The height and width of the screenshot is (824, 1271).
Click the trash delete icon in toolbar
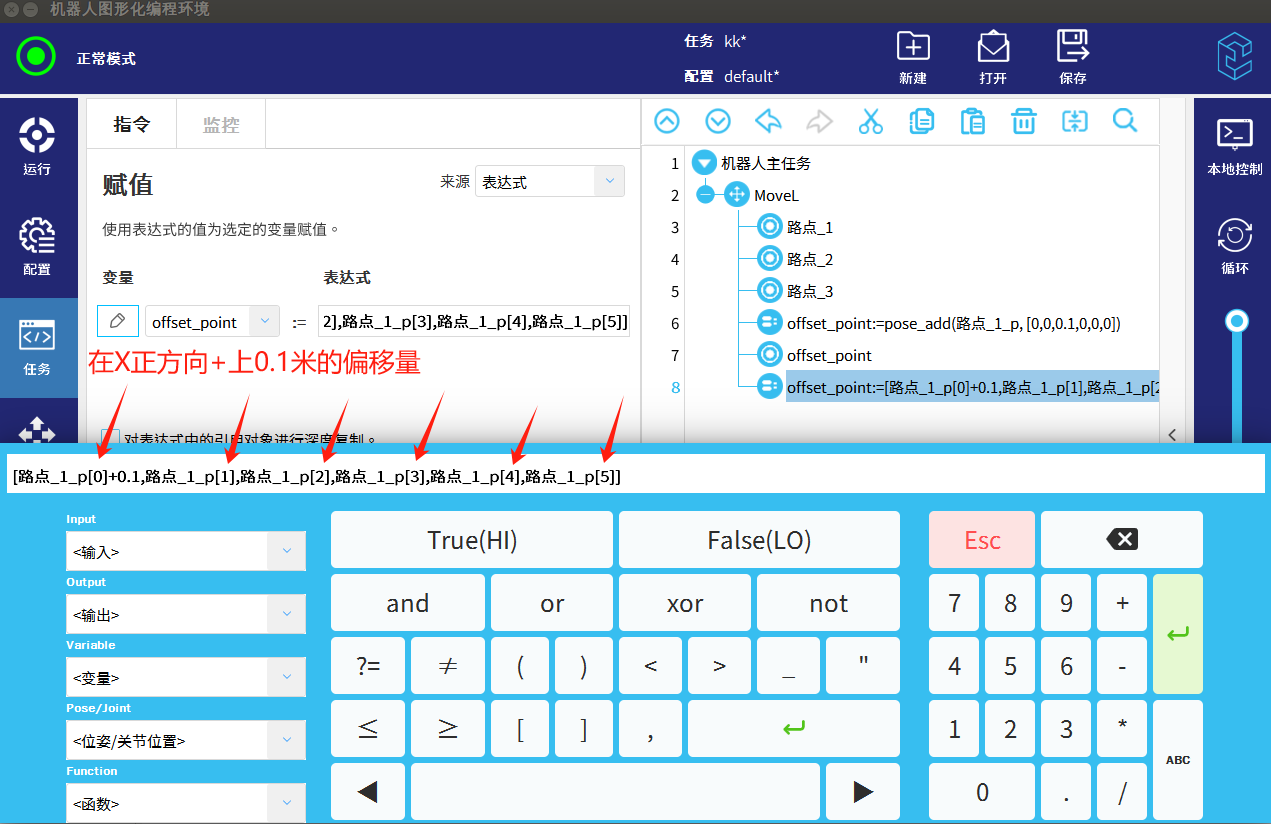(x=1023, y=122)
